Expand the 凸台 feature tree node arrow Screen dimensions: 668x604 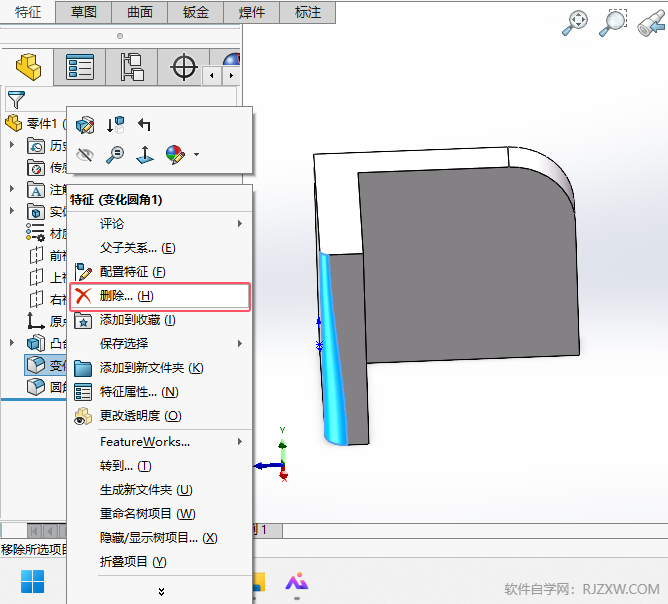(x=12, y=342)
